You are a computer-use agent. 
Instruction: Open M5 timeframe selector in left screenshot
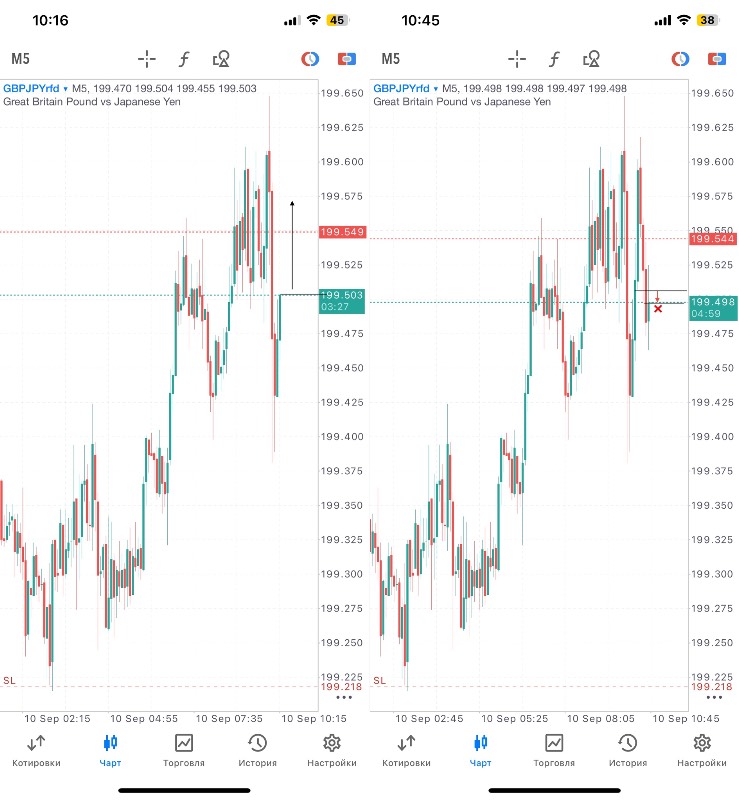(x=20, y=59)
